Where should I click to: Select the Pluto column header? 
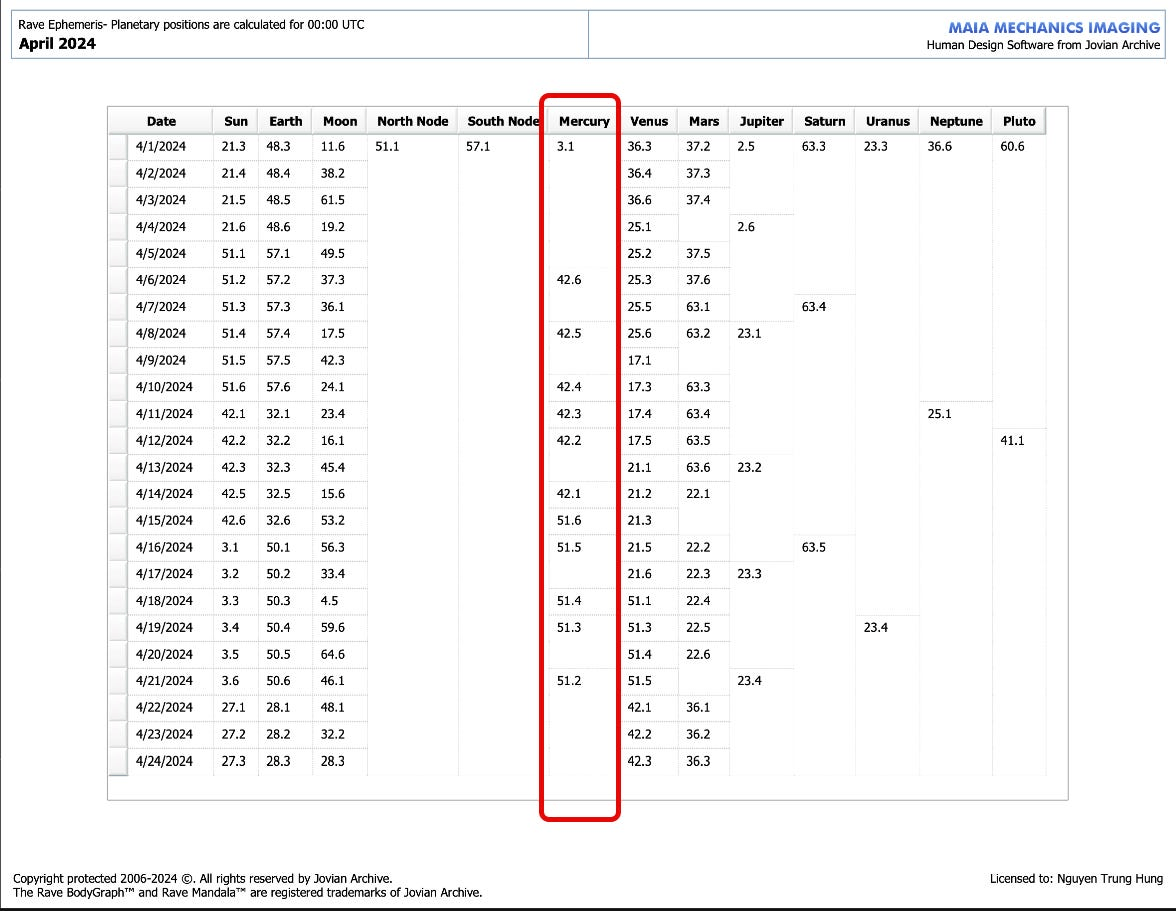1018,121
